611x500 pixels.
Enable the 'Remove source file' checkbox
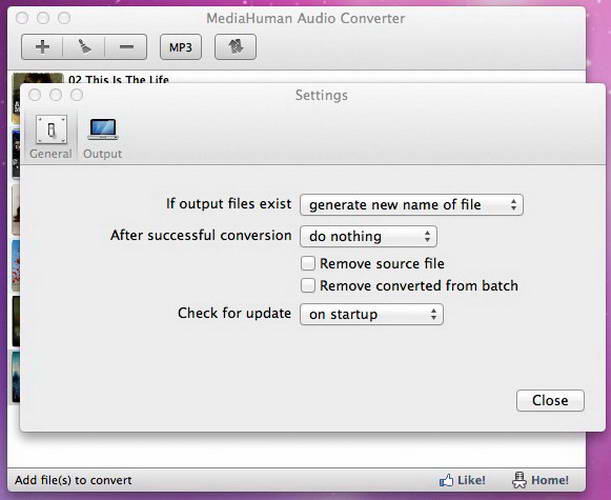click(x=308, y=264)
